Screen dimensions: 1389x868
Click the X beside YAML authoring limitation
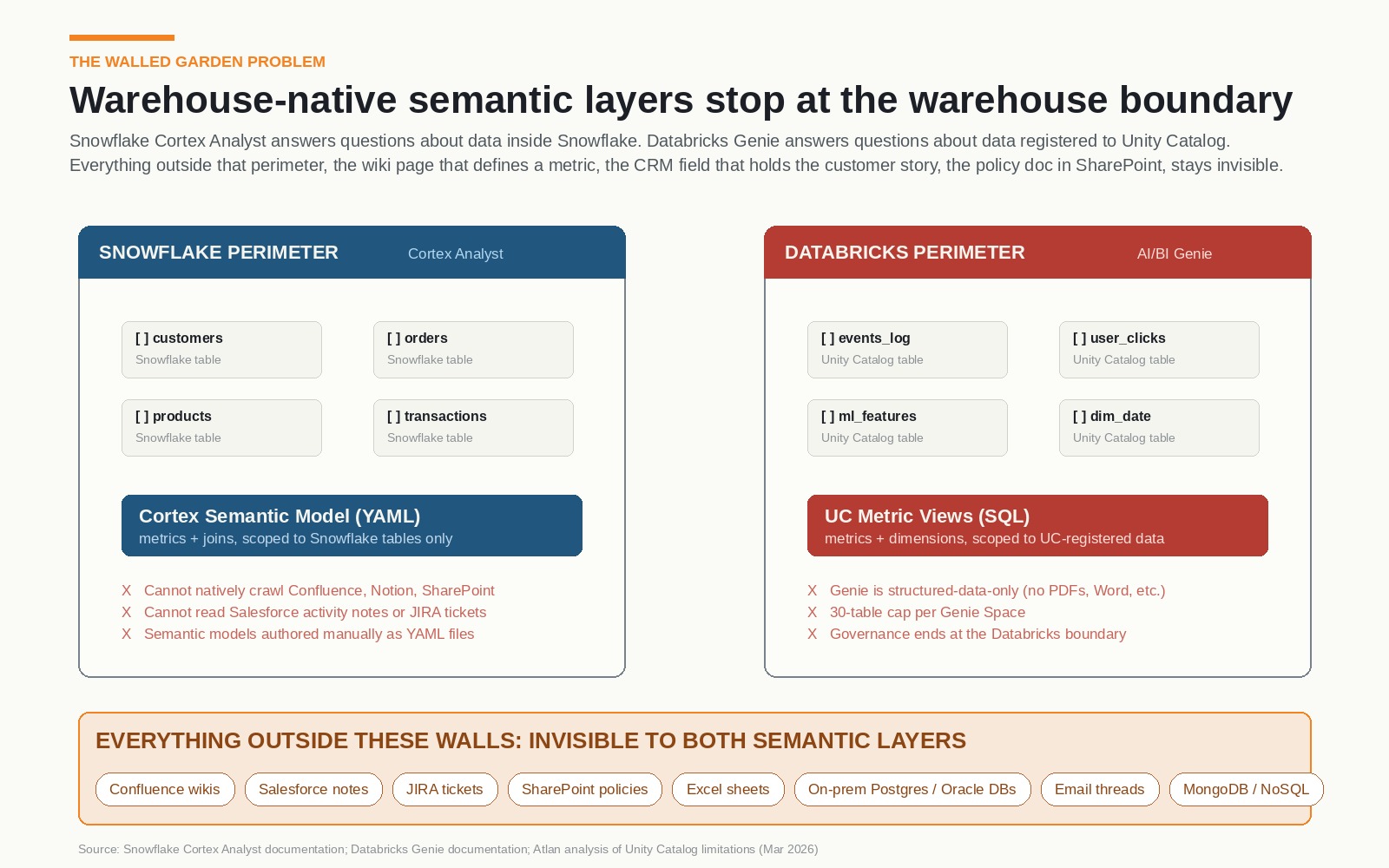pyautogui.click(x=127, y=634)
